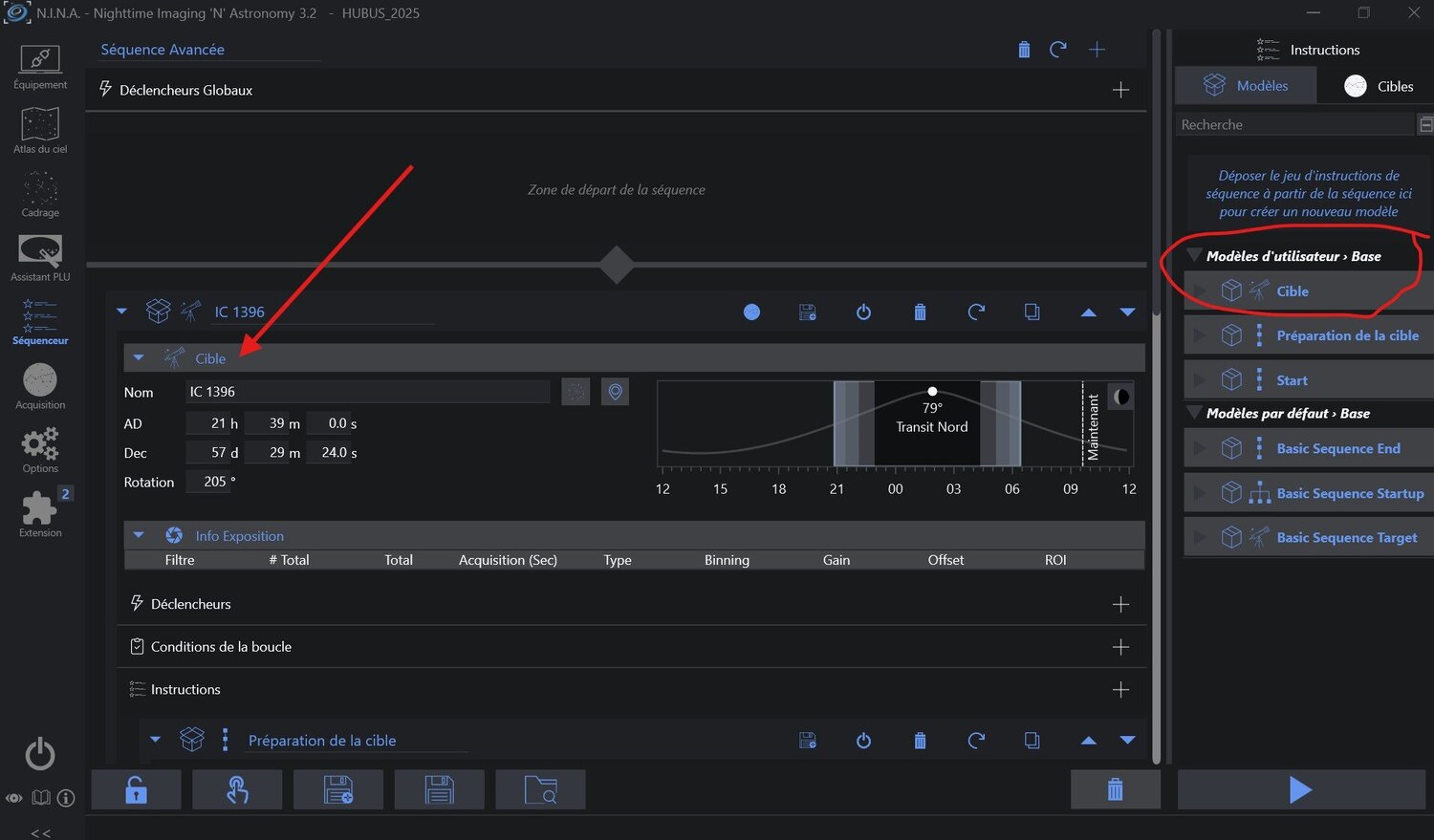Add a trigger in the Déclencheurs row
The height and width of the screenshot is (840, 1434).
point(1120,604)
